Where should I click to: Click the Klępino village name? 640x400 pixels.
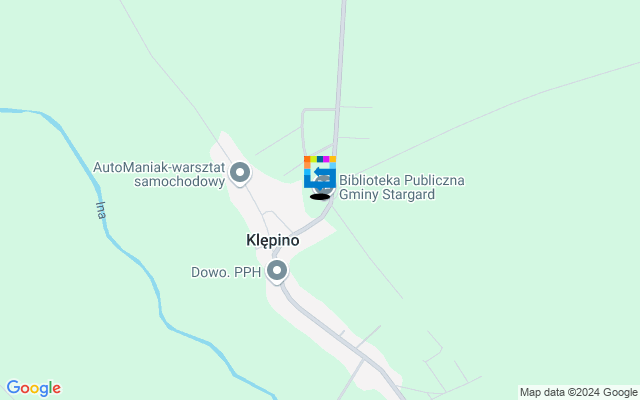[273, 240]
